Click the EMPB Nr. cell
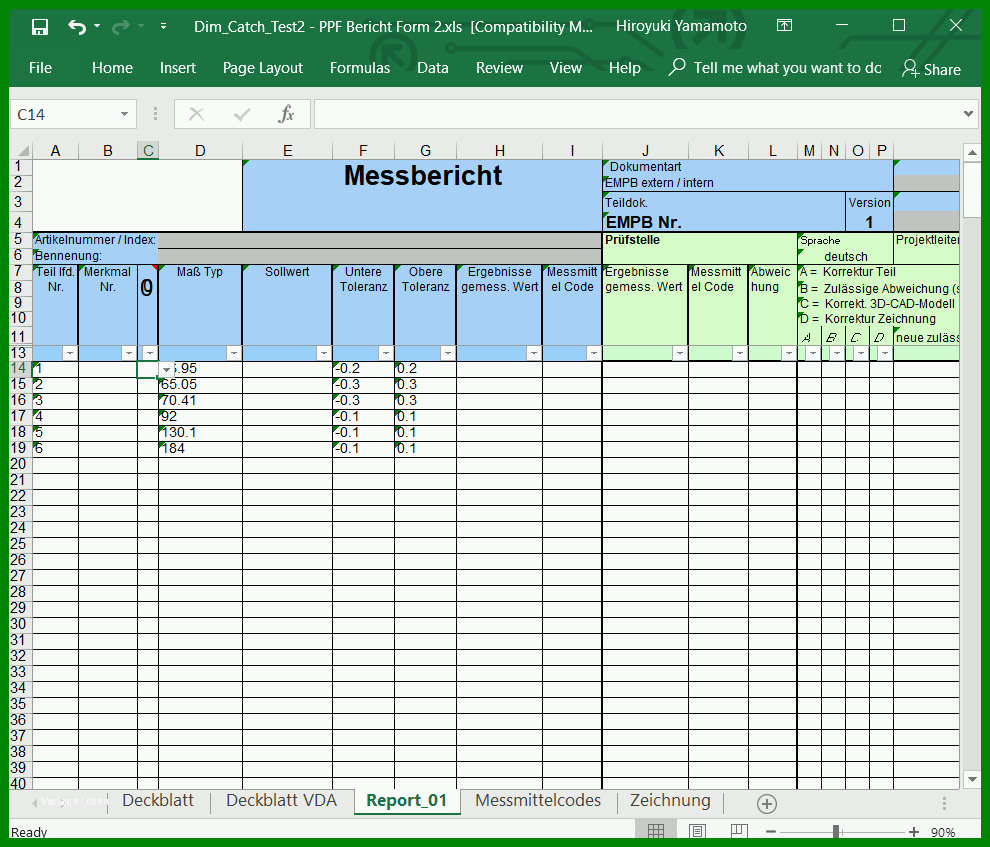The width and height of the screenshot is (990, 847). pos(724,222)
